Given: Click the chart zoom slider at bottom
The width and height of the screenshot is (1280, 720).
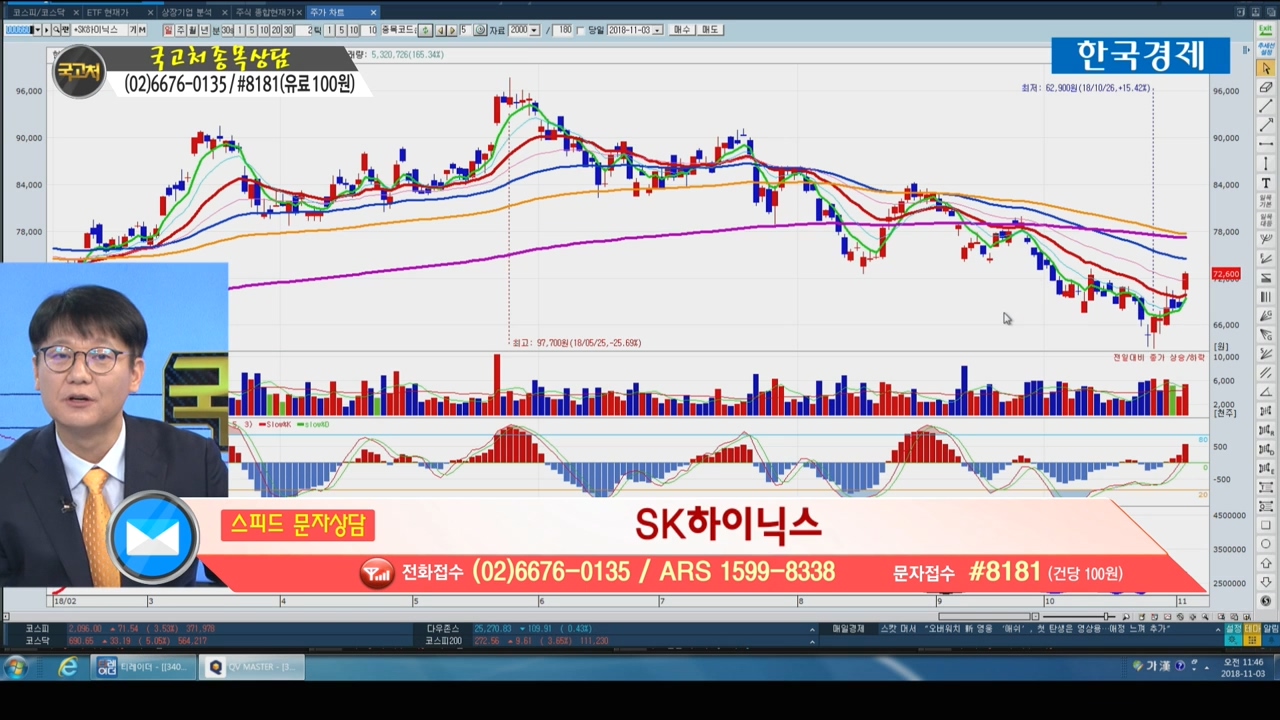Looking at the screenshot, I should [x=1107, y=616].
